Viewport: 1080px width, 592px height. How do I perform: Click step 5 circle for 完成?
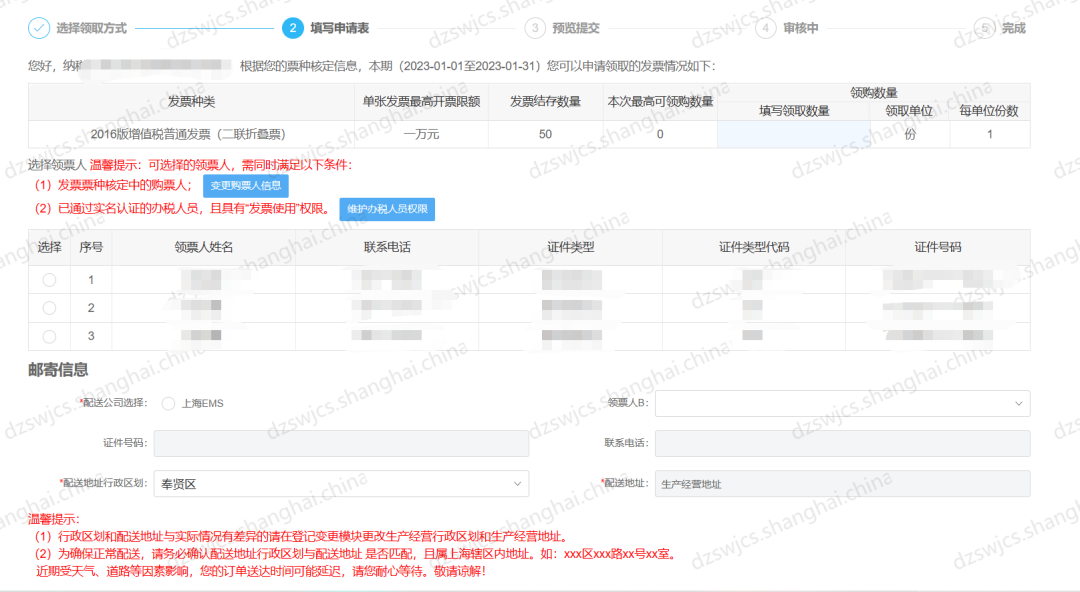click(984, 28)
